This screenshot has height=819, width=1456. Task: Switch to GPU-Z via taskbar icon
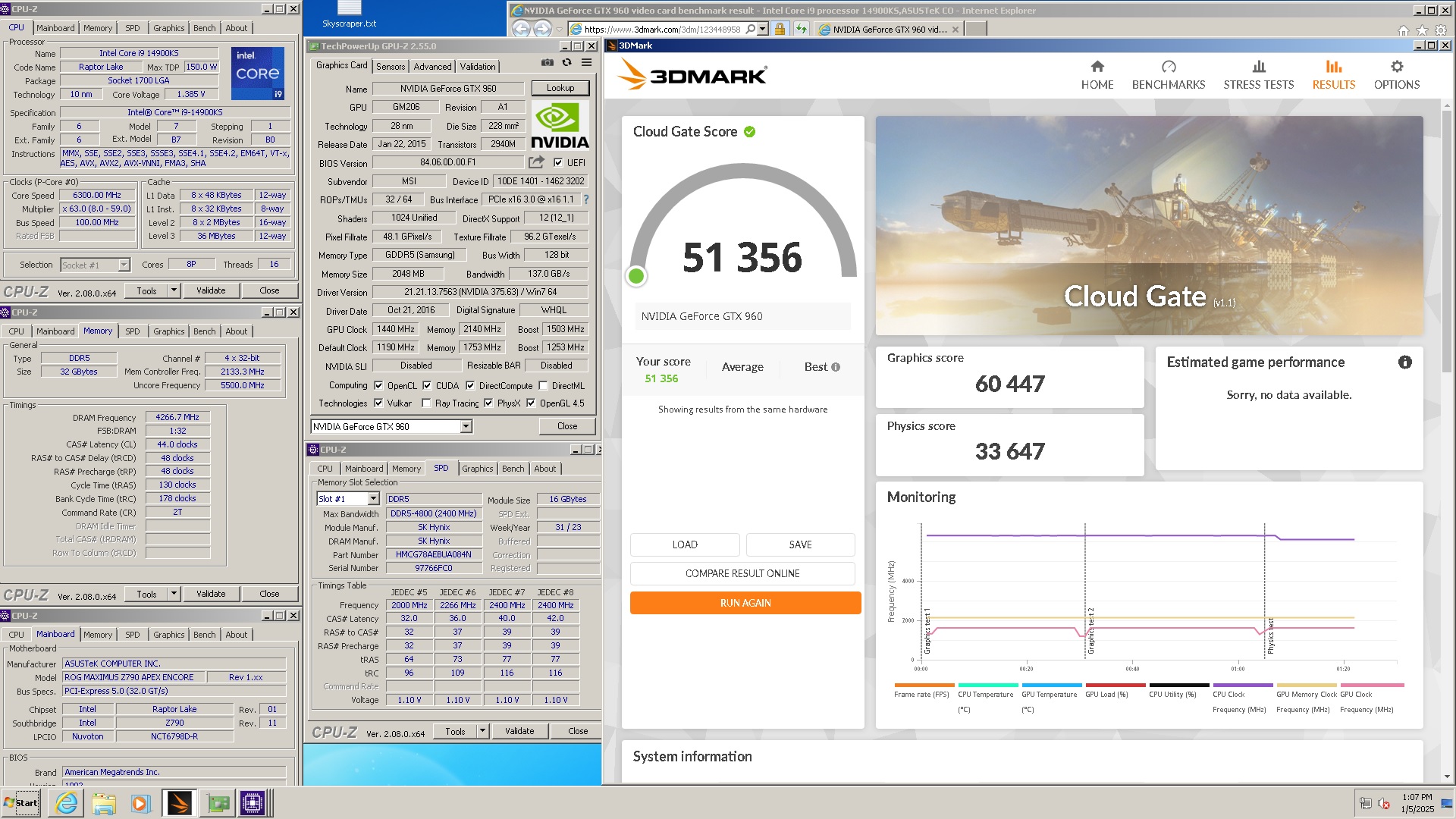coord(218,803)
